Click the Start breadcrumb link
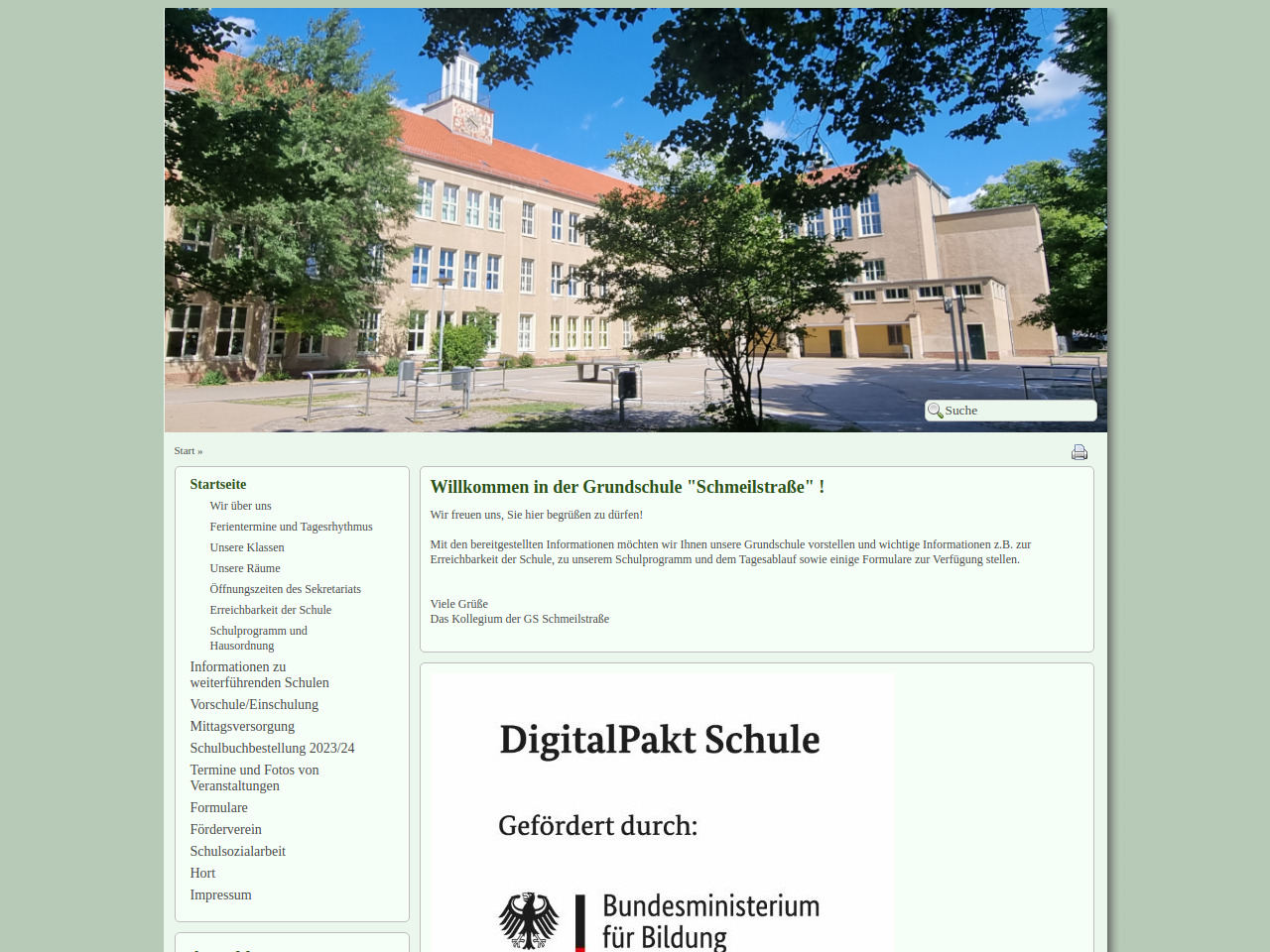1270x952 pixels. click(185, 451)
